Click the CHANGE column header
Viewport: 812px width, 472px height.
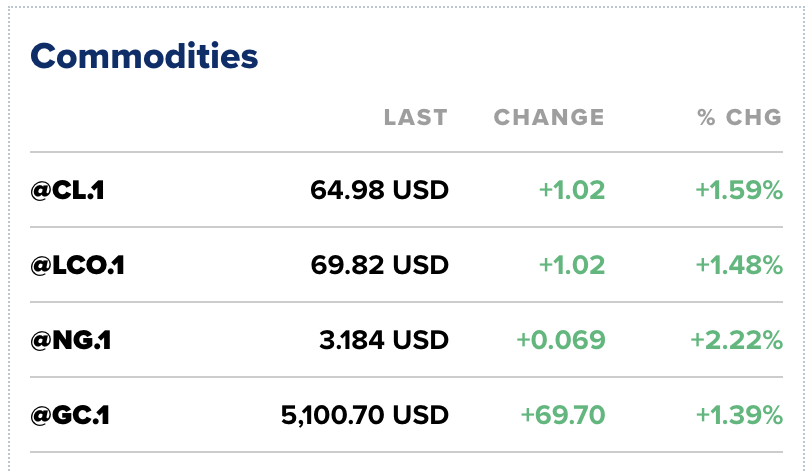549,118
